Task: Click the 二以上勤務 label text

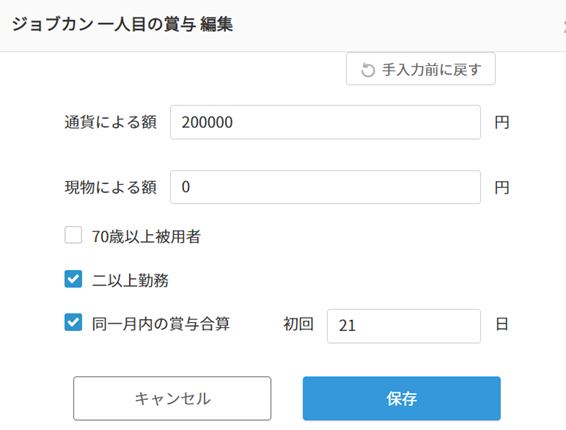Action: pos(130,281)
